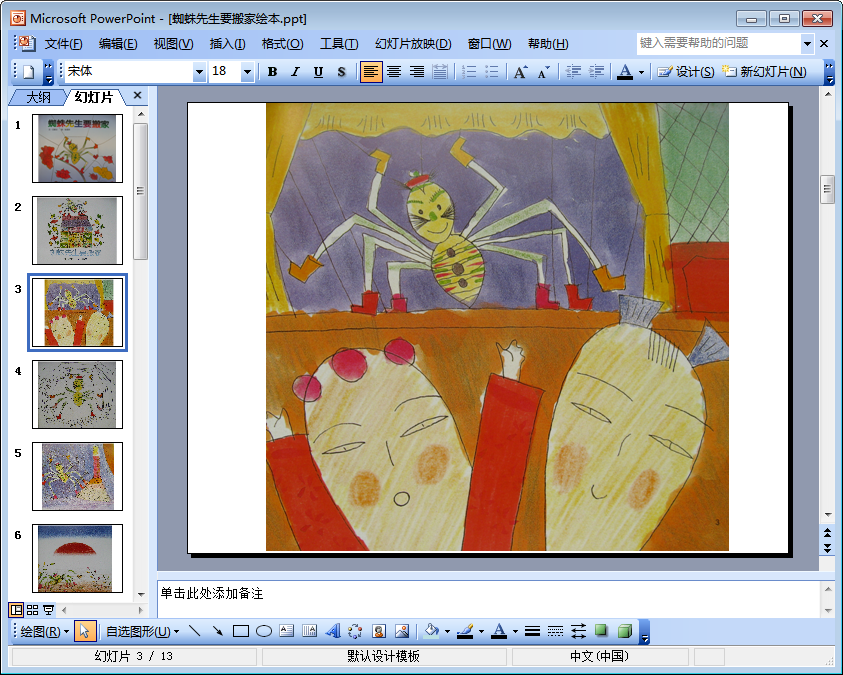Expand the line color dropdown arrow
Screen dimensions: 843x675
[481, 631]
